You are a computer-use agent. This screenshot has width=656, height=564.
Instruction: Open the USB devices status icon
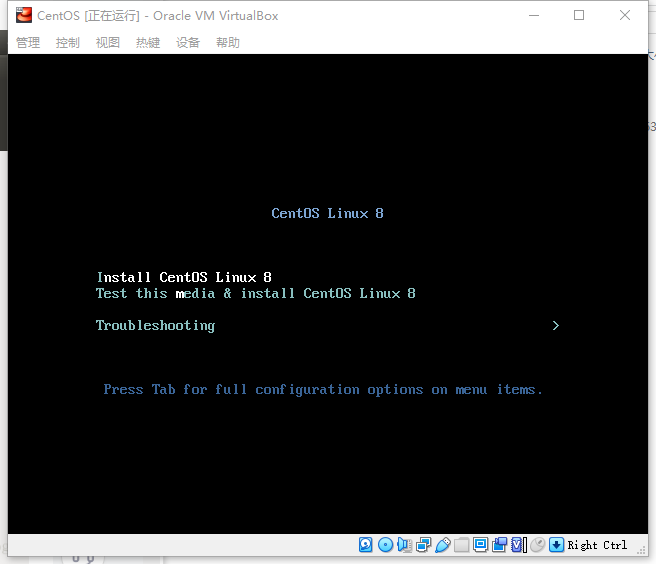443,545
